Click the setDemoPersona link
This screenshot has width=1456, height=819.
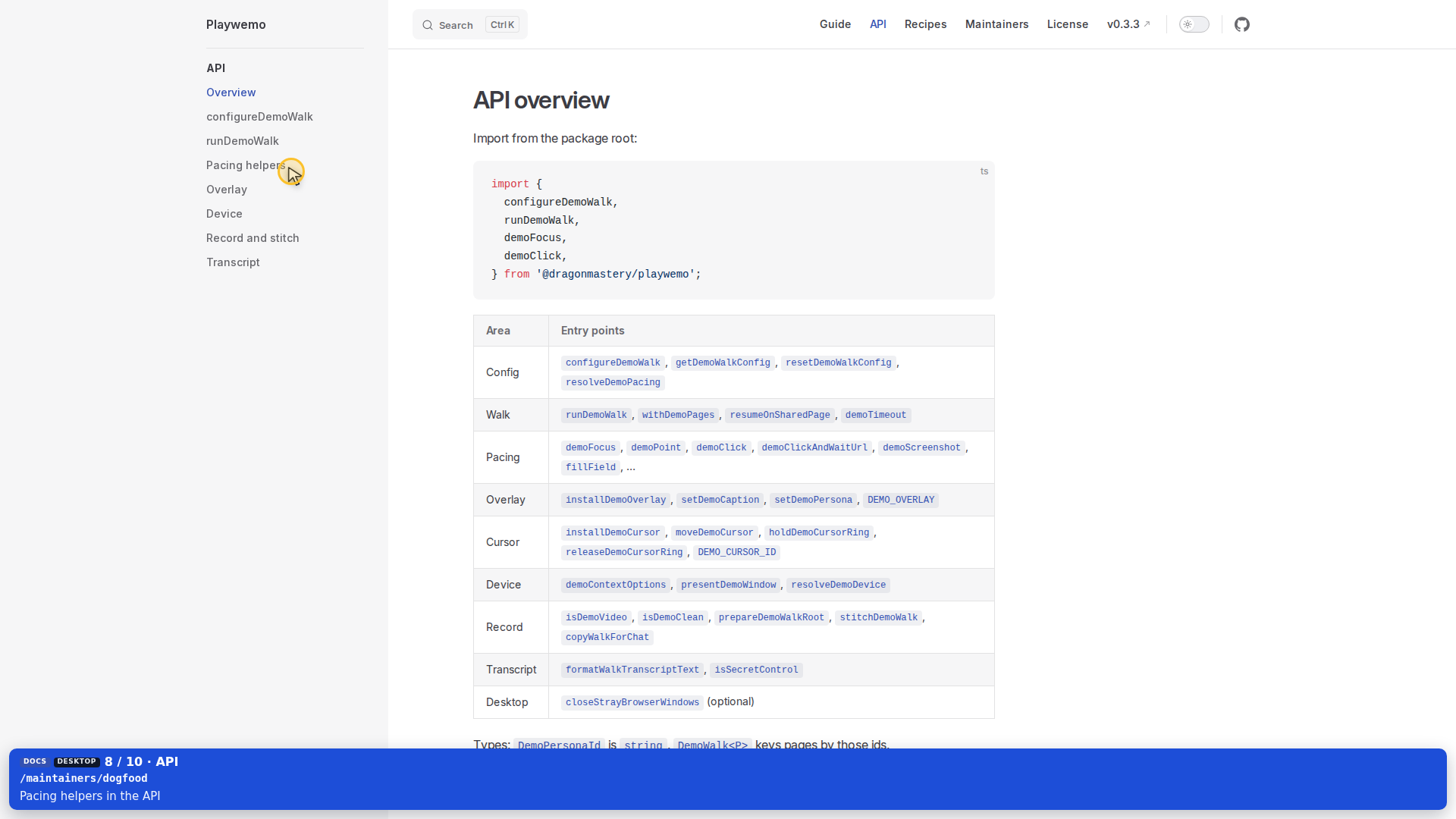813,500
